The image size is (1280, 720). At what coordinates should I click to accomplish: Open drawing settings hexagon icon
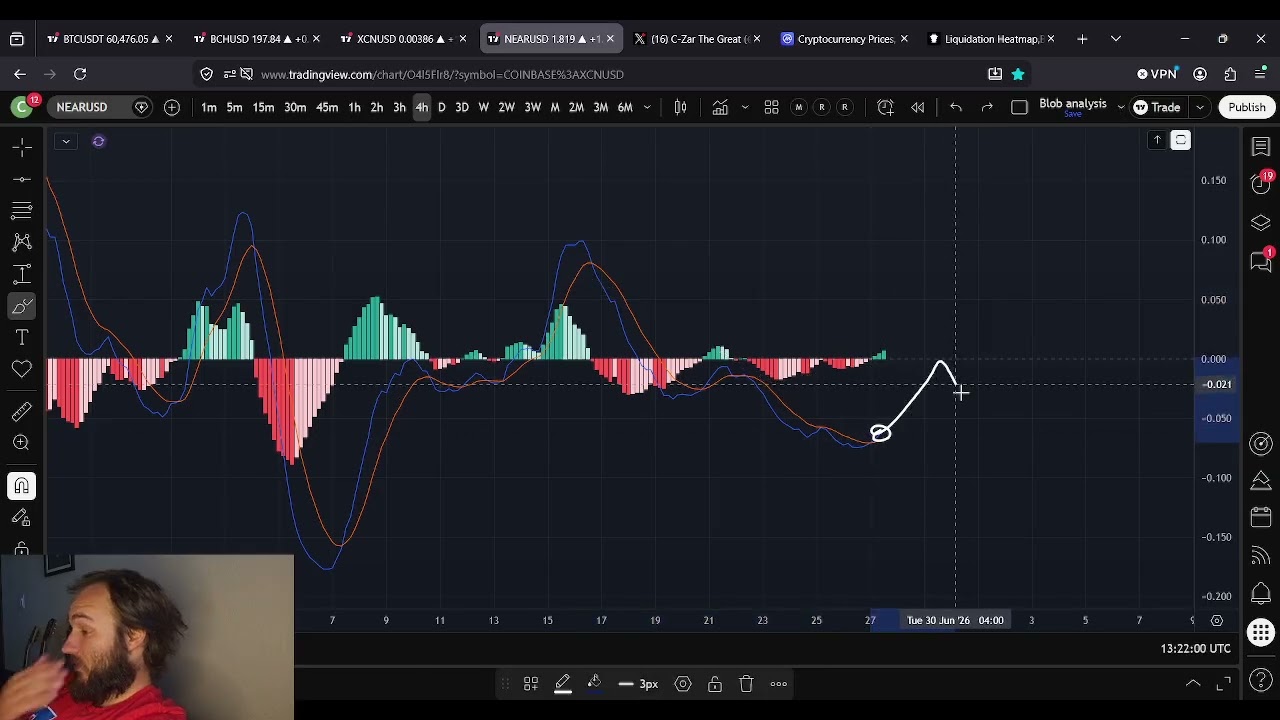tap(683, 684)
